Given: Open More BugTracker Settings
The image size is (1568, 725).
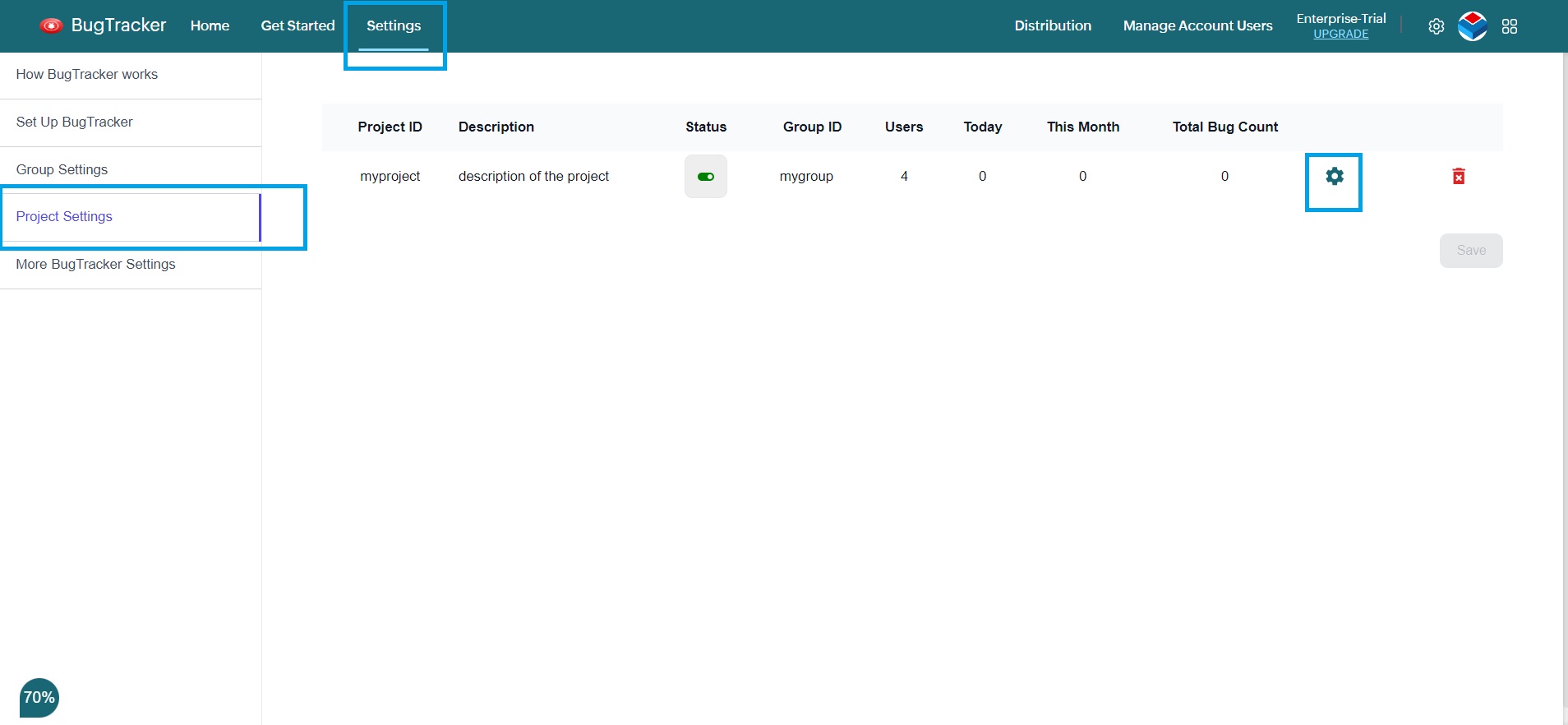Looking at the screenshot, I should 131,265.
